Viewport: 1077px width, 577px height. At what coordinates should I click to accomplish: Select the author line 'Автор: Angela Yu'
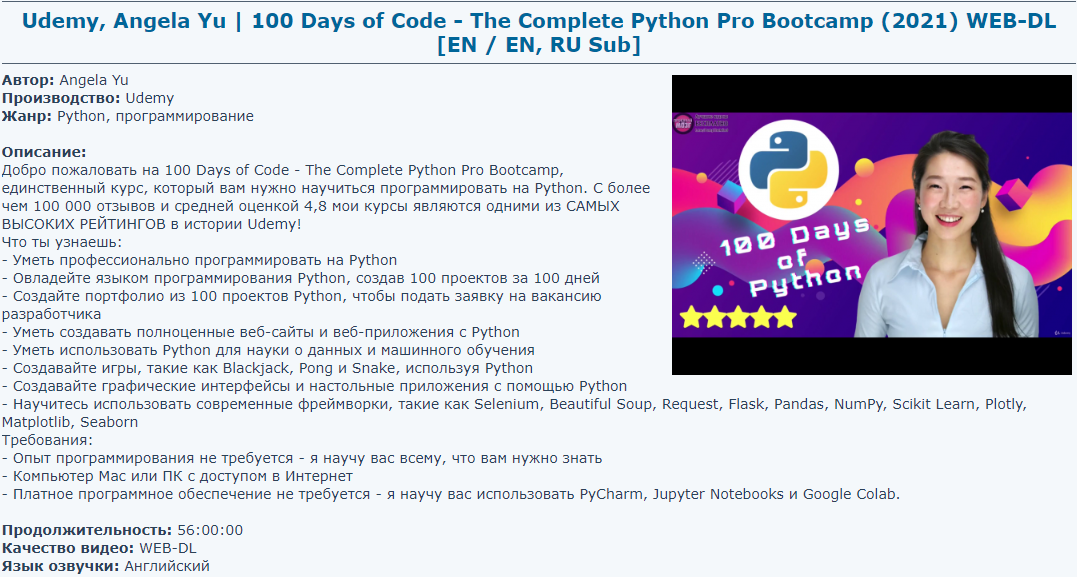(x=65, y=80)
